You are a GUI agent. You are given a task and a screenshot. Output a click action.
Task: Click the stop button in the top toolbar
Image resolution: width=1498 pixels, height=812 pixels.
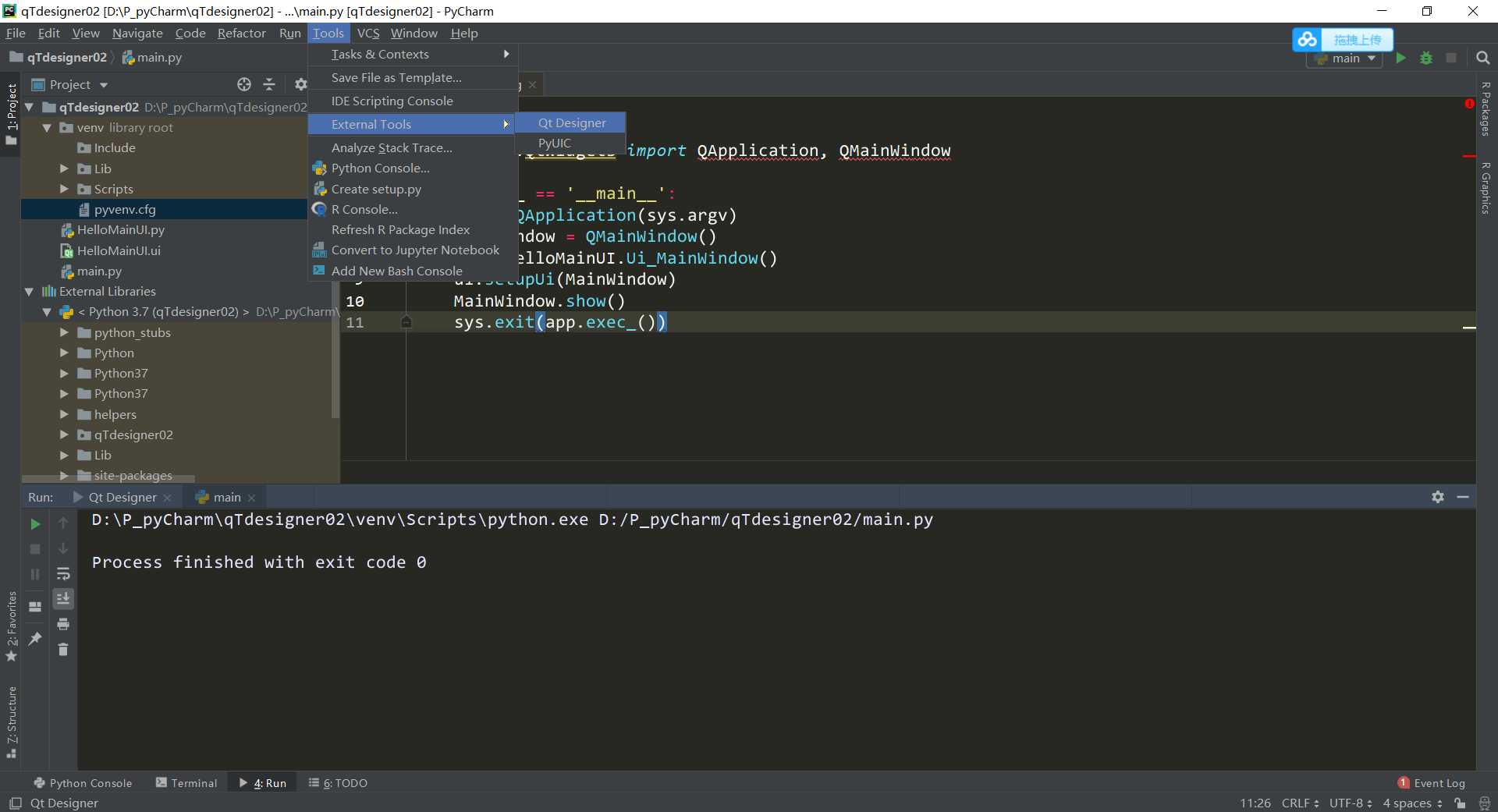coord(1451,58)
